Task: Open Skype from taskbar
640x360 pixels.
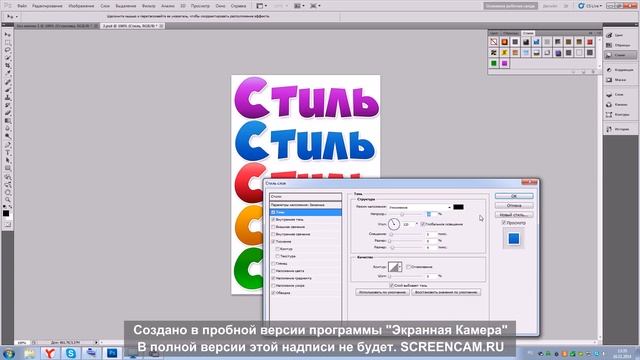Action: 71,353
